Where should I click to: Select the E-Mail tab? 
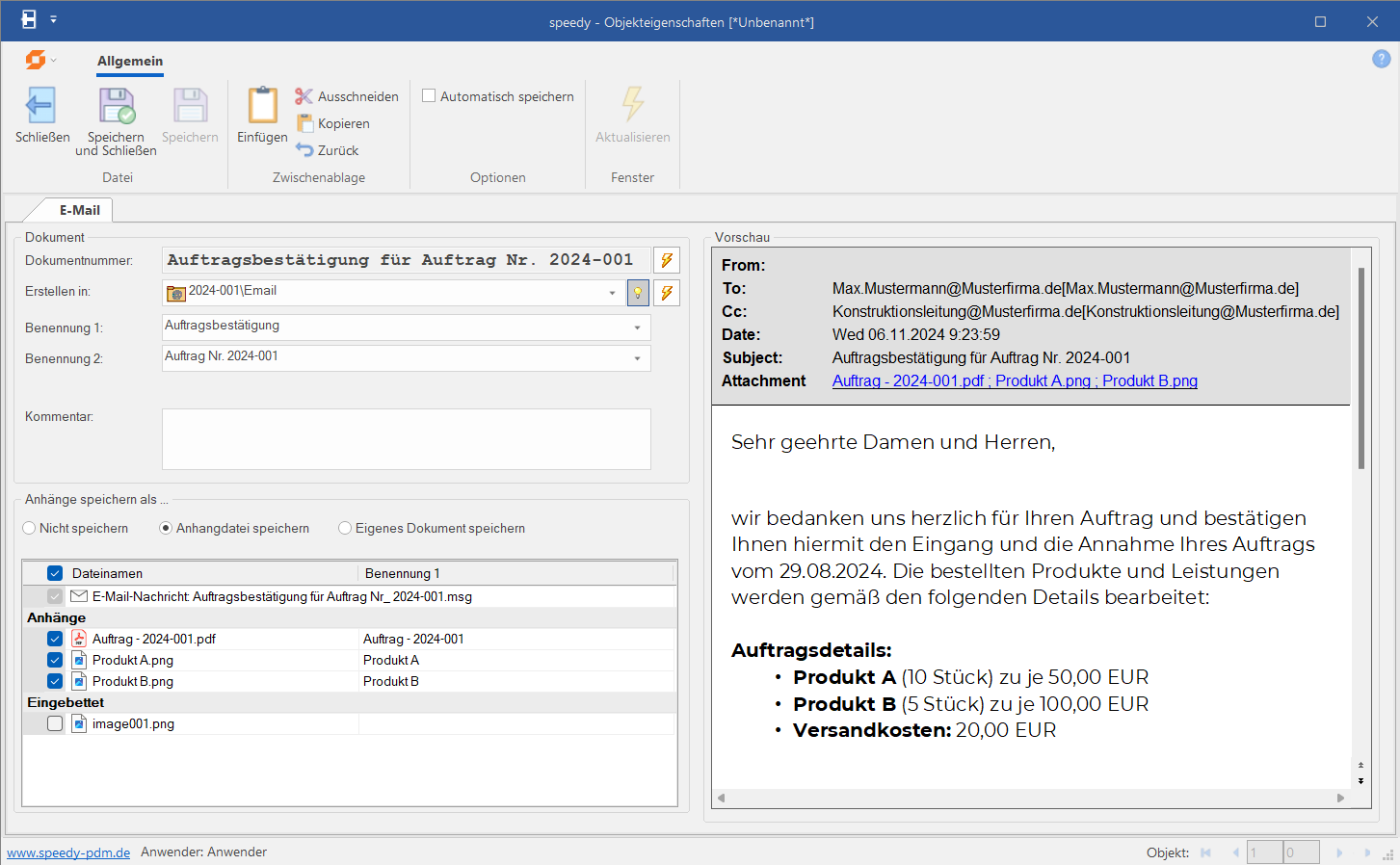pos(79,210)
